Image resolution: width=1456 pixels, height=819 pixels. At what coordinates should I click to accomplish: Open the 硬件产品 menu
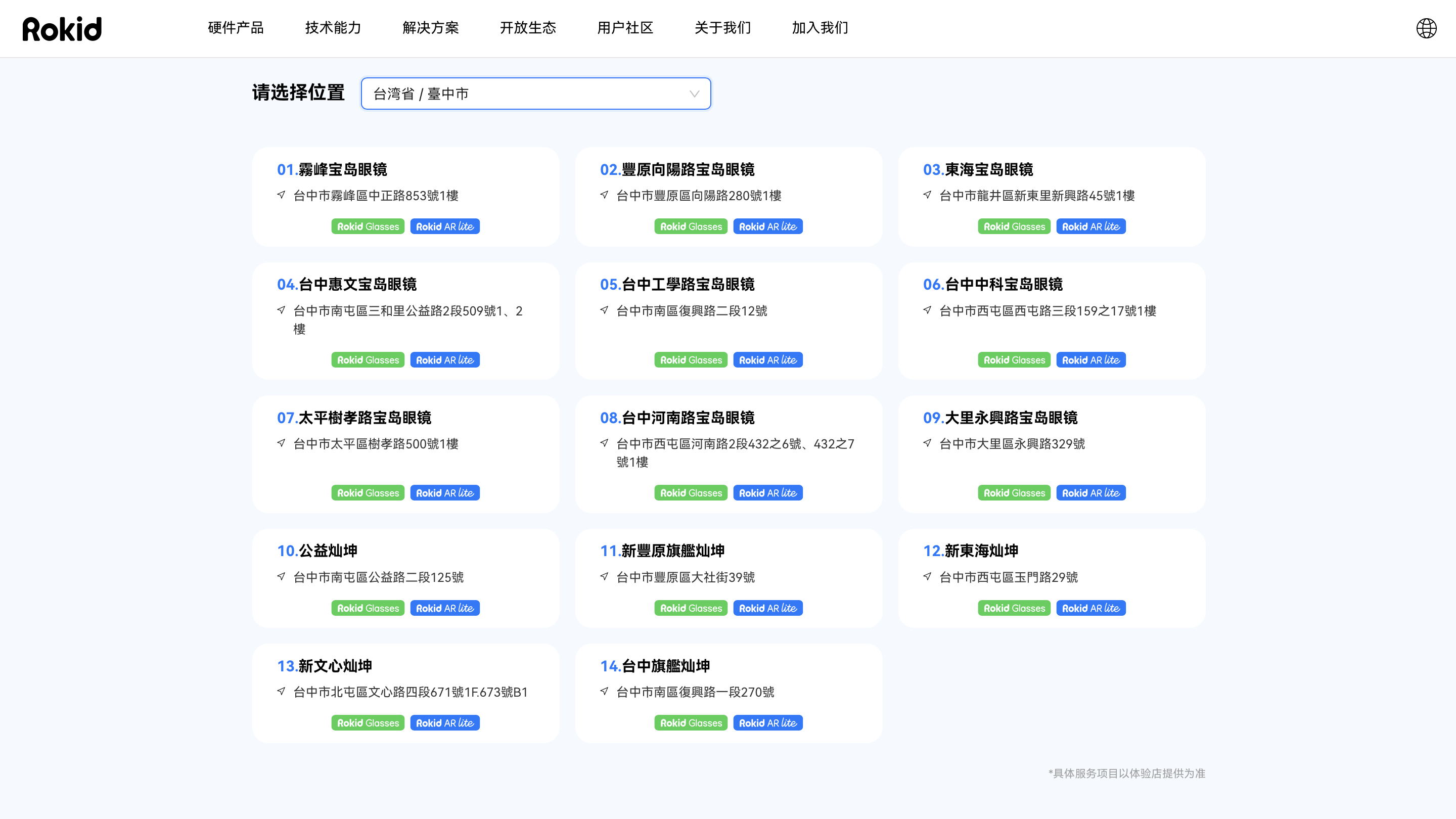click(236, 28)
